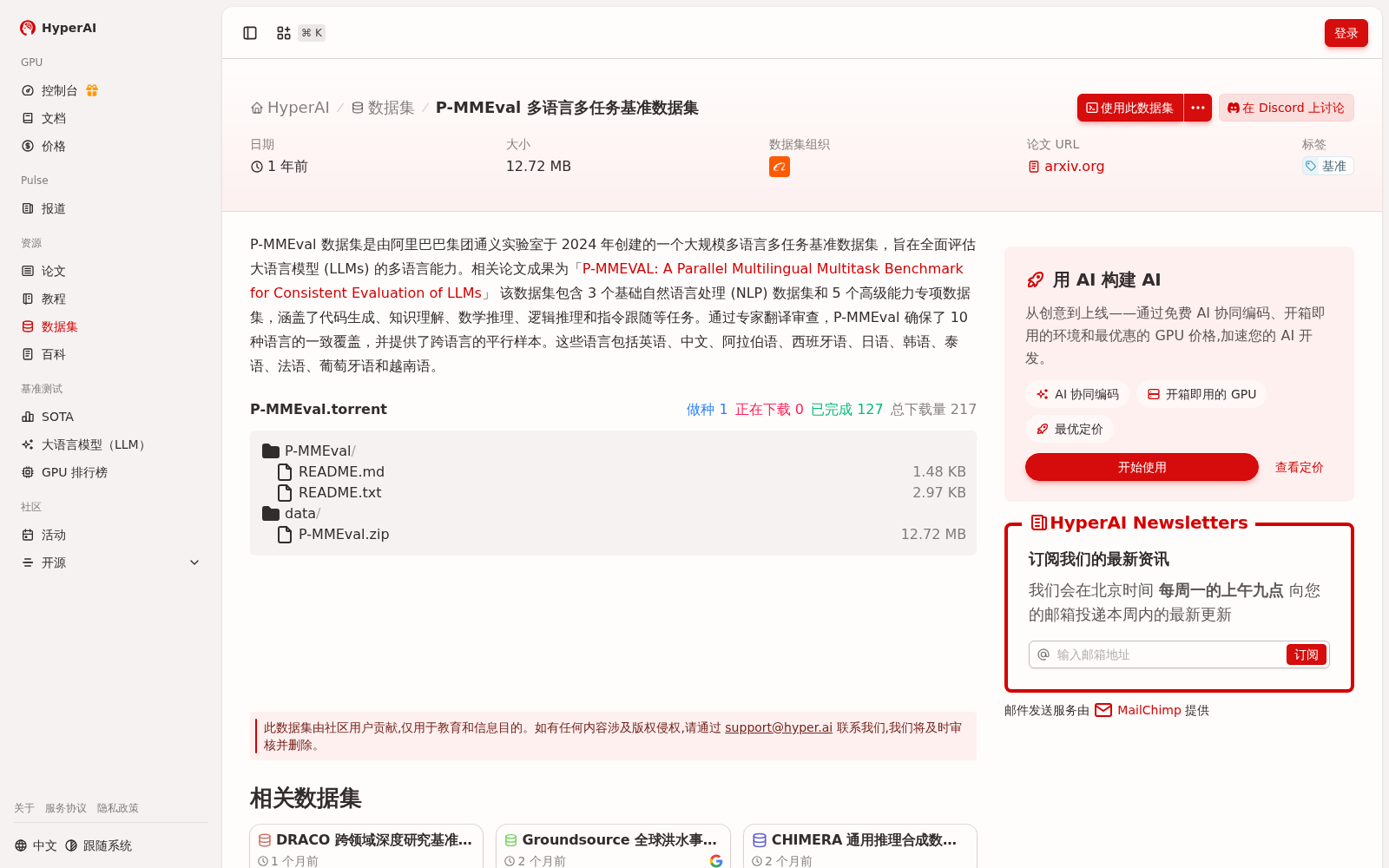Go to 数据集 breadcrumb
The image size is (1389, 868).
pyautogui.click(x=383, y=108)
